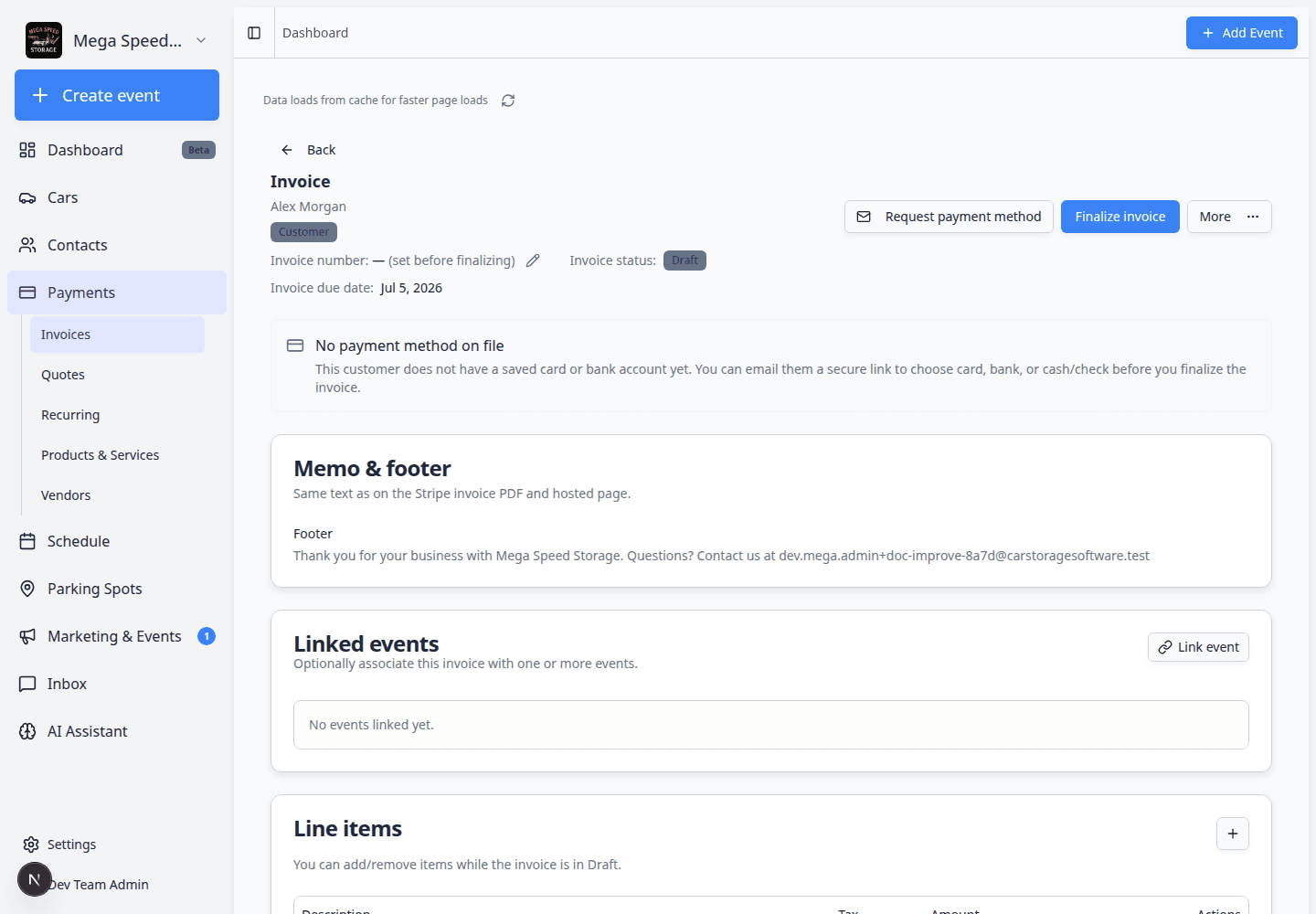The height and width of the screenshot is (914, 1316).
Task: Click the Back arrow icon
Action: coord(287,150)
